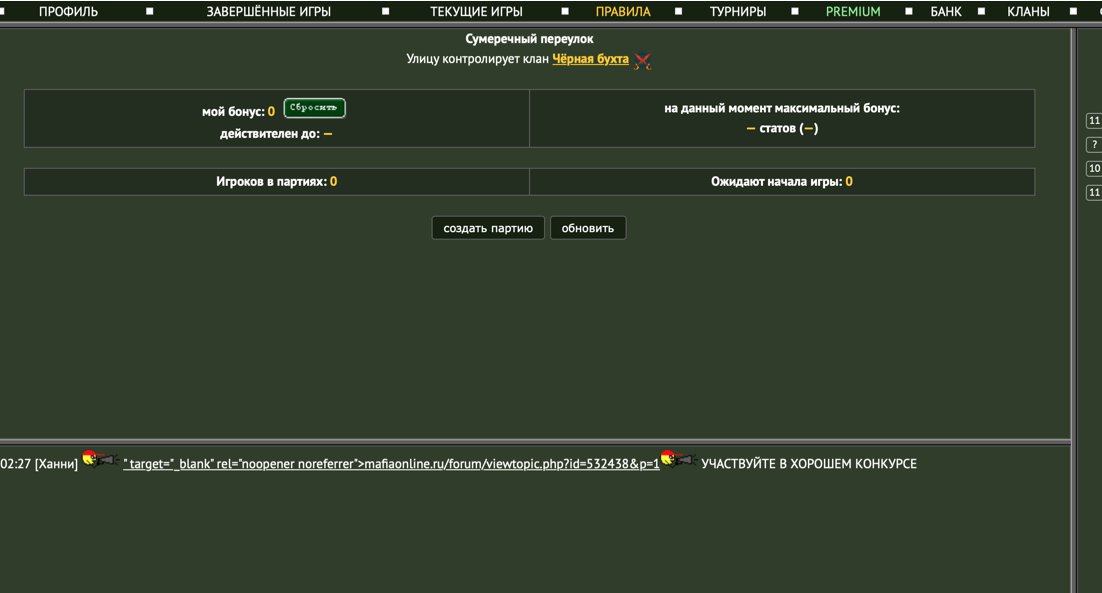Screen dimensions: 1102x593
Task: Click the УЧАСТВУЙТЕ В ХОРОШЕМ КОНКУРСЕ chat text
Action: pyautogui.click(x=809, y=464)
